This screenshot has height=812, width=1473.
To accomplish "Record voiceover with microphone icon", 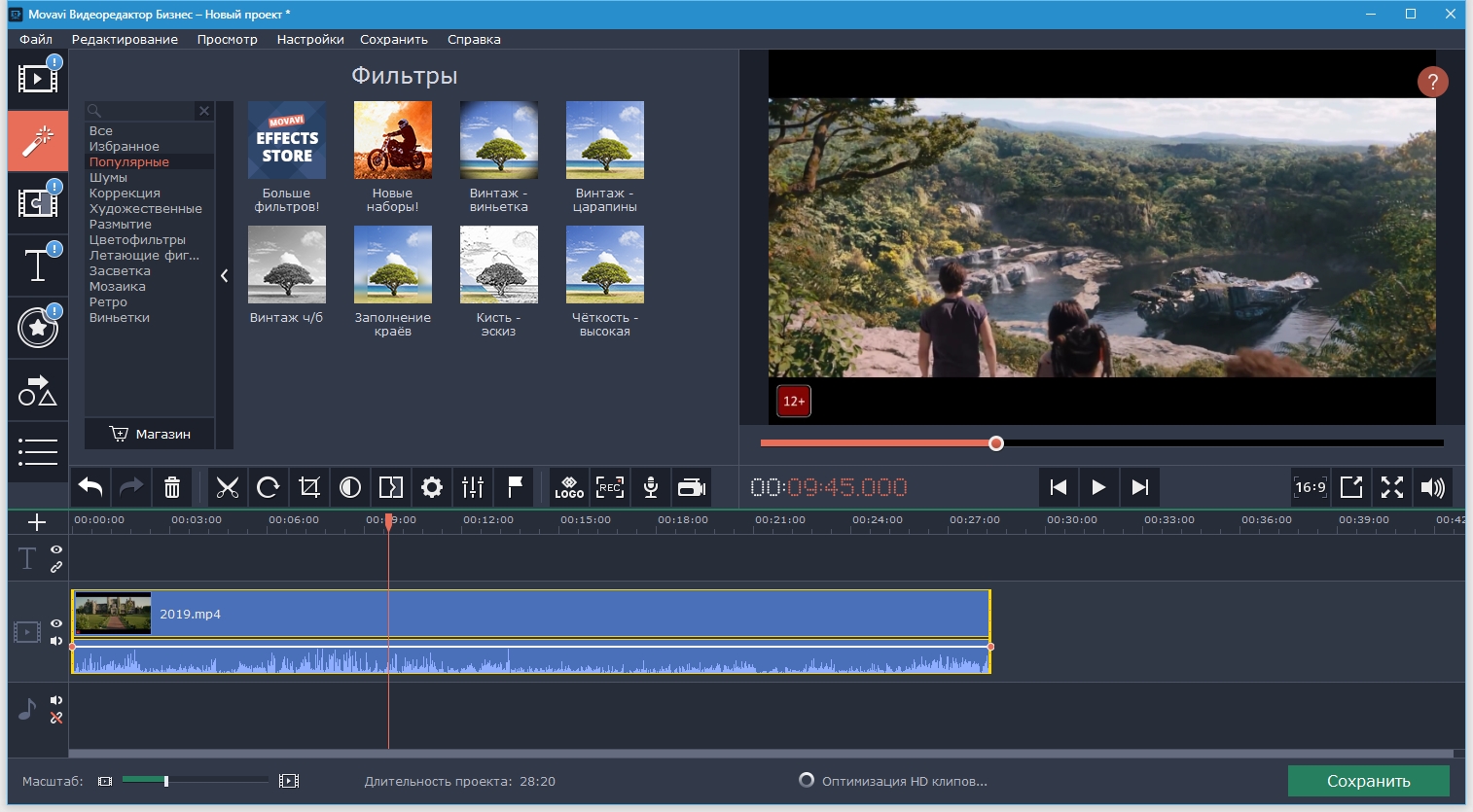I will (x=651, y=487).
